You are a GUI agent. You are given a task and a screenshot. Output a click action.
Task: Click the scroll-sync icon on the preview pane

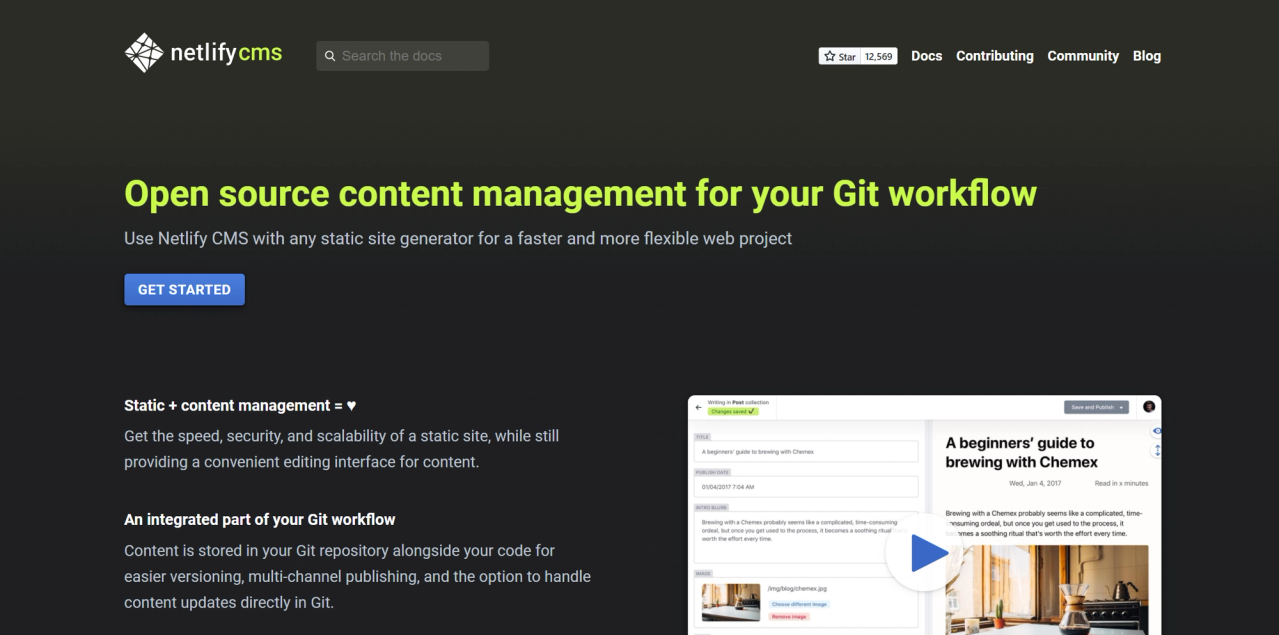tap(1156, 447)
